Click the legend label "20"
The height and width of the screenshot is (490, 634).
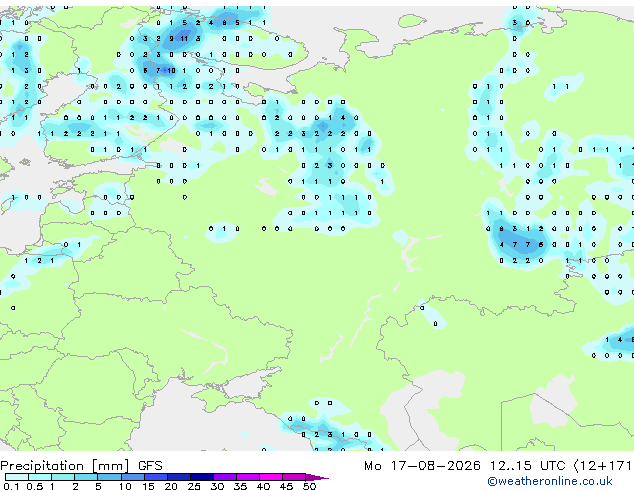(171, 486)
